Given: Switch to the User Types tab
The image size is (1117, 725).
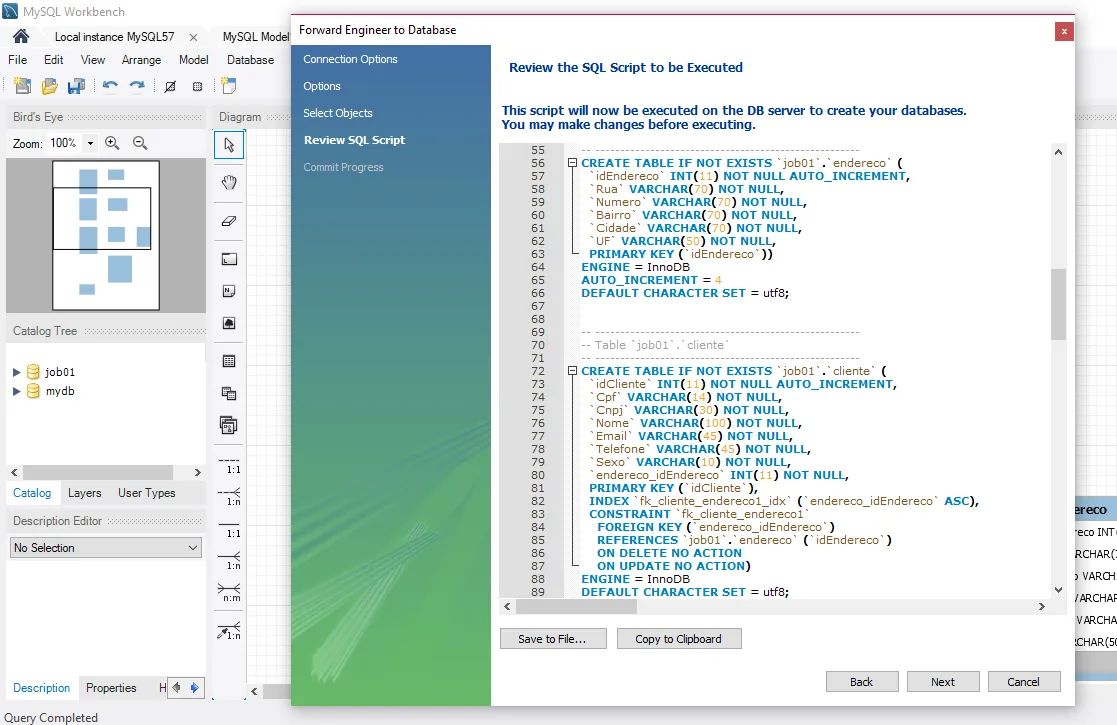Looking at the screenshot, I should [147, 493].
